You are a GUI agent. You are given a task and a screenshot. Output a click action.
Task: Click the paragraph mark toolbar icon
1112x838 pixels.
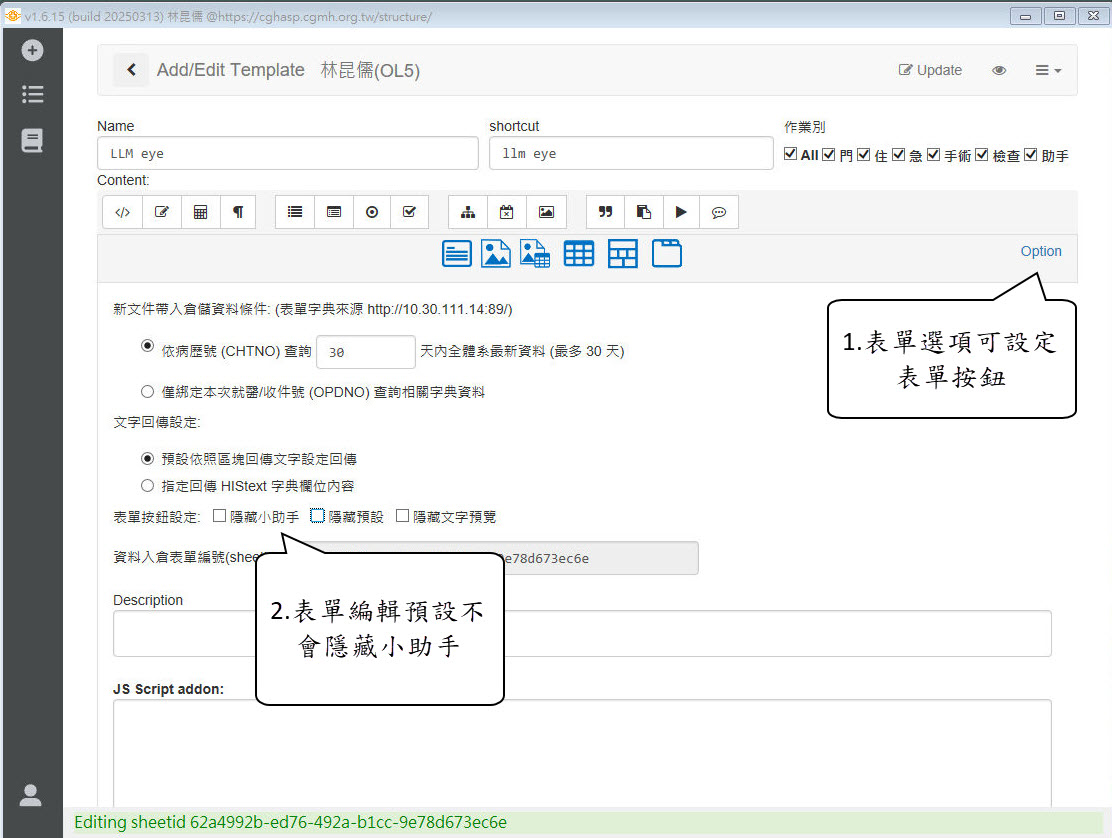click(238, 212)
